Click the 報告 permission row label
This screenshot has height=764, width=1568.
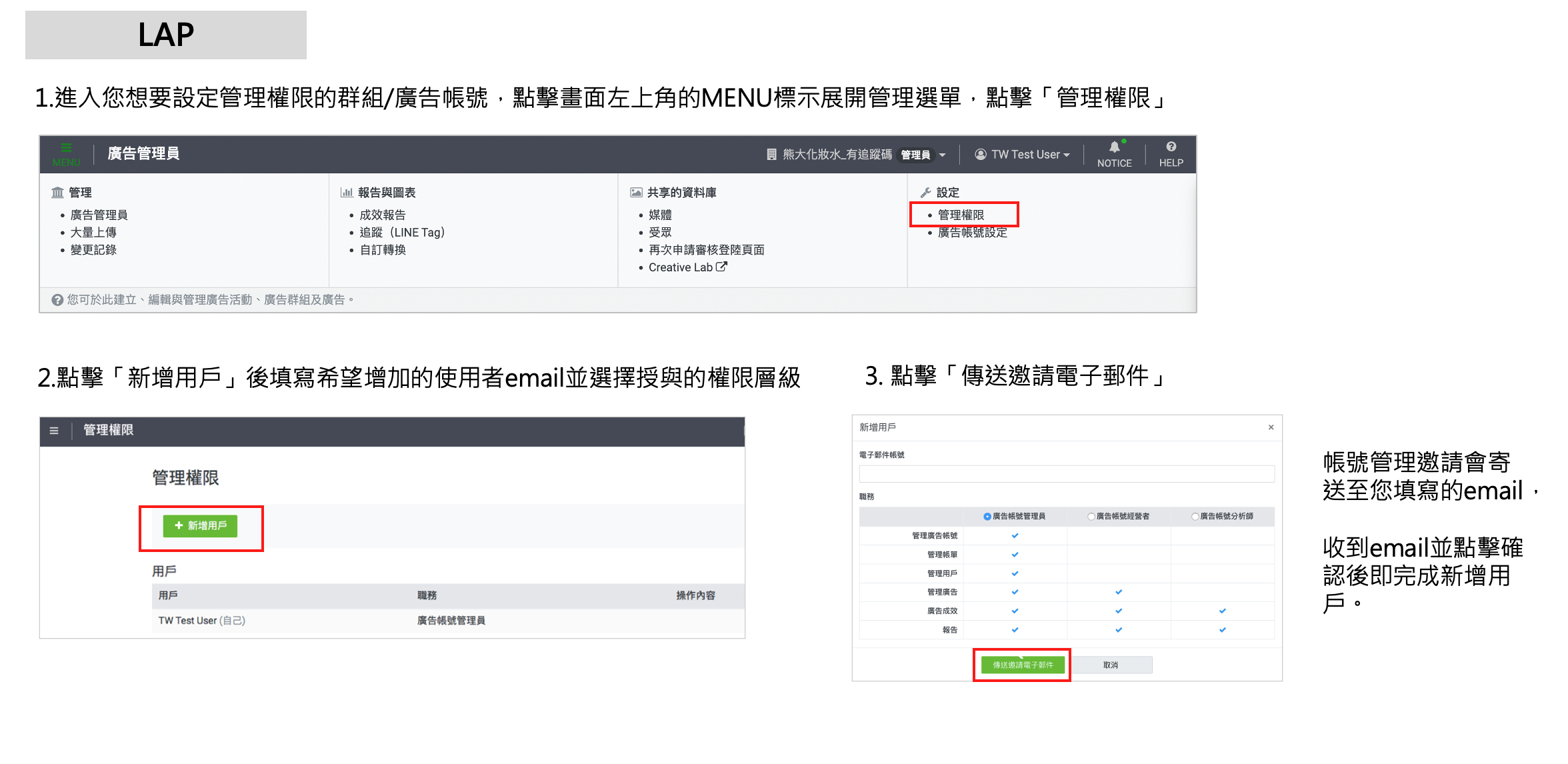click(950, 630)
